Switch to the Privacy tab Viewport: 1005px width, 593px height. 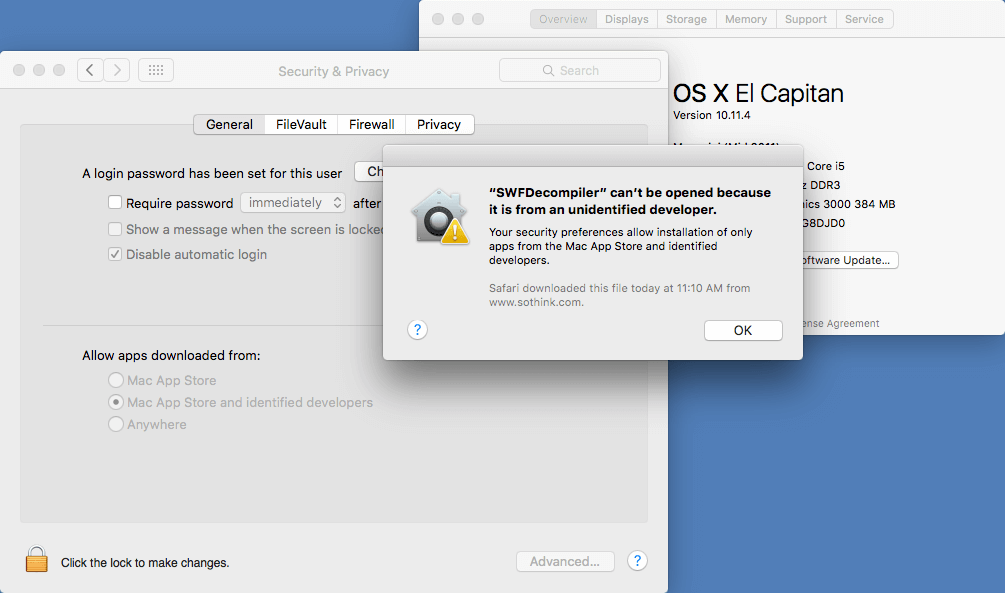point(439,124)
